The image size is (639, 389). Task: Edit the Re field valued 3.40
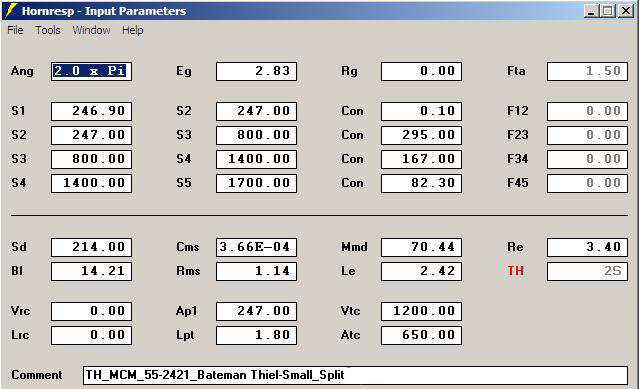tap(587, 247)
